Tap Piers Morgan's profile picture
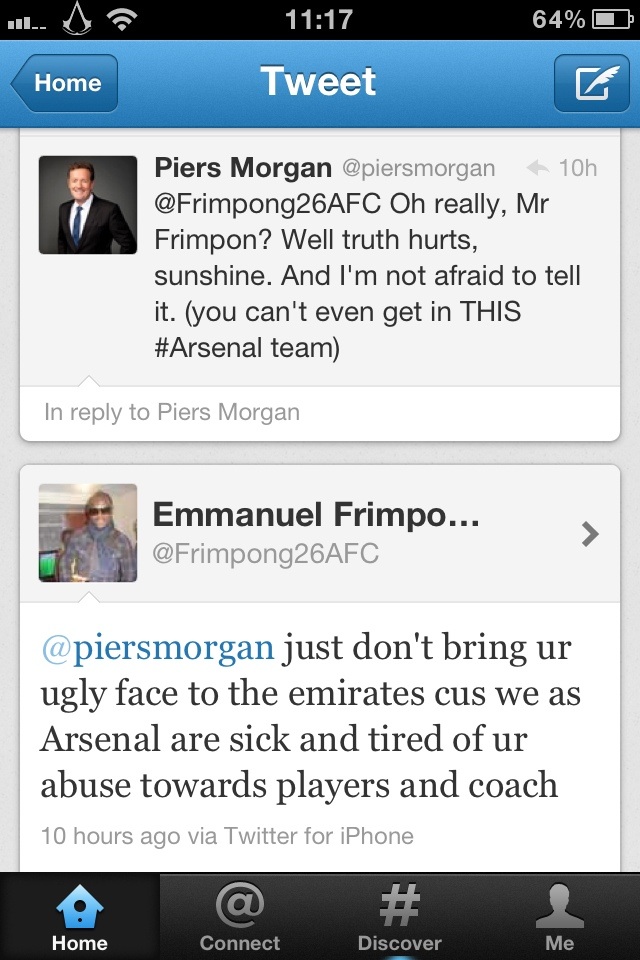This screenshot has width=640, height=960. pos(88,205)
